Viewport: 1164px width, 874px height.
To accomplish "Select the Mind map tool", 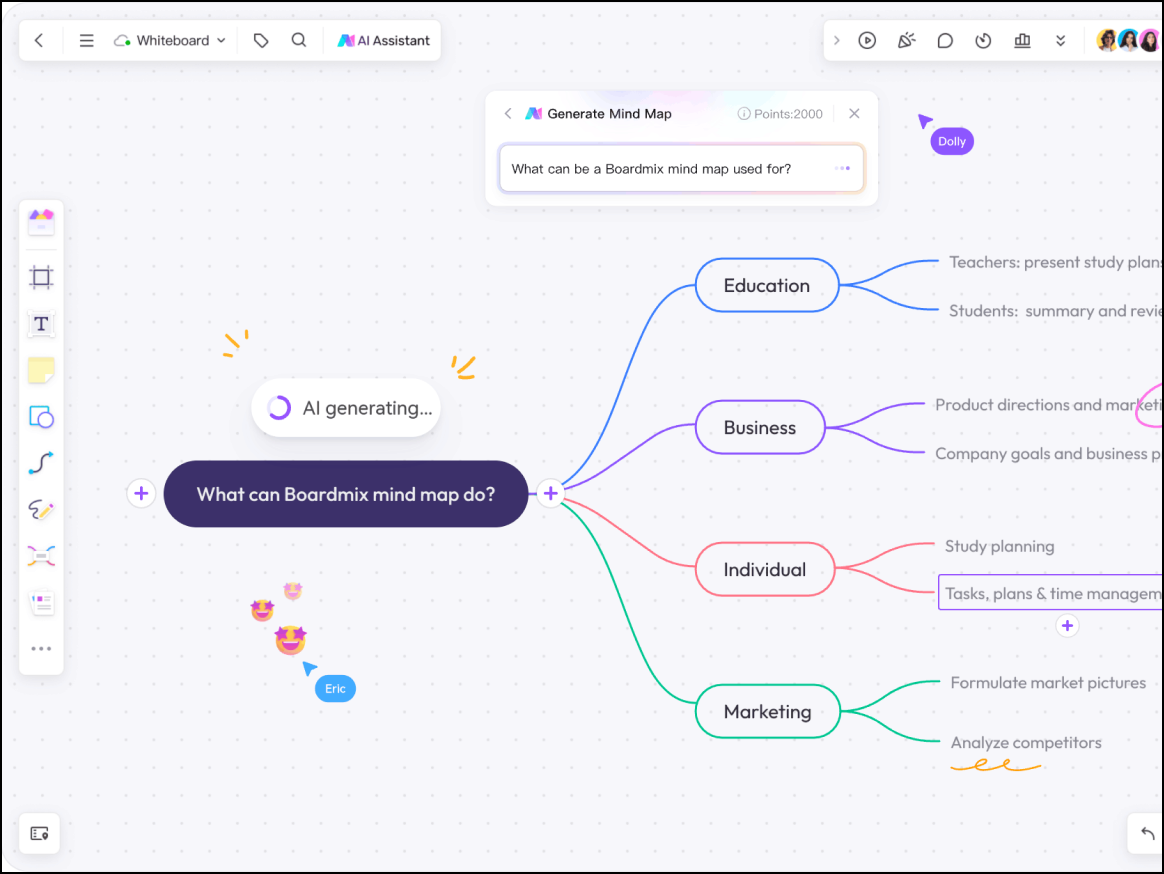I will tap(42, 556).
